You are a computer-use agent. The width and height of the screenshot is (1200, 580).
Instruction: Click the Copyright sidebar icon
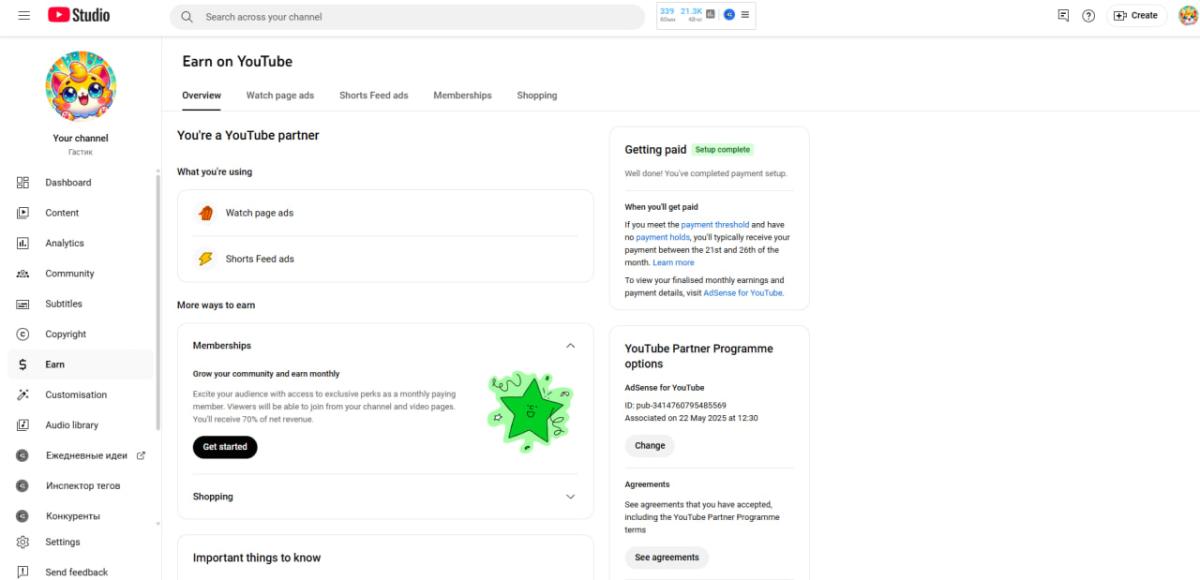23,334
